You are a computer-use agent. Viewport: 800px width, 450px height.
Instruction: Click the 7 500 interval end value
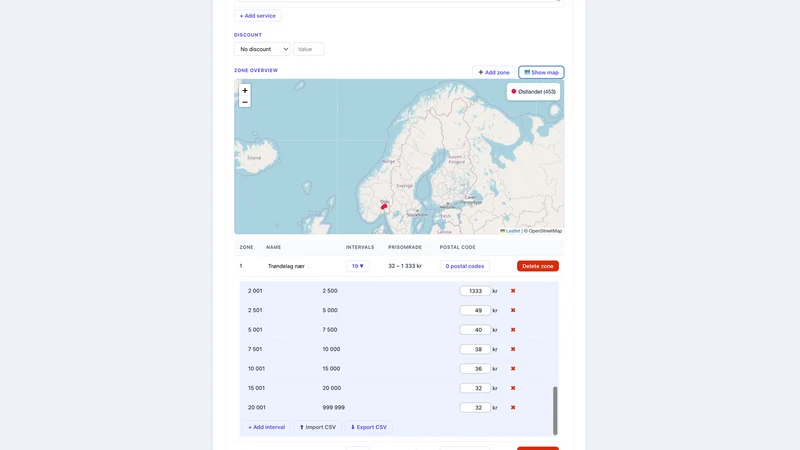click(x=330, y=330)
